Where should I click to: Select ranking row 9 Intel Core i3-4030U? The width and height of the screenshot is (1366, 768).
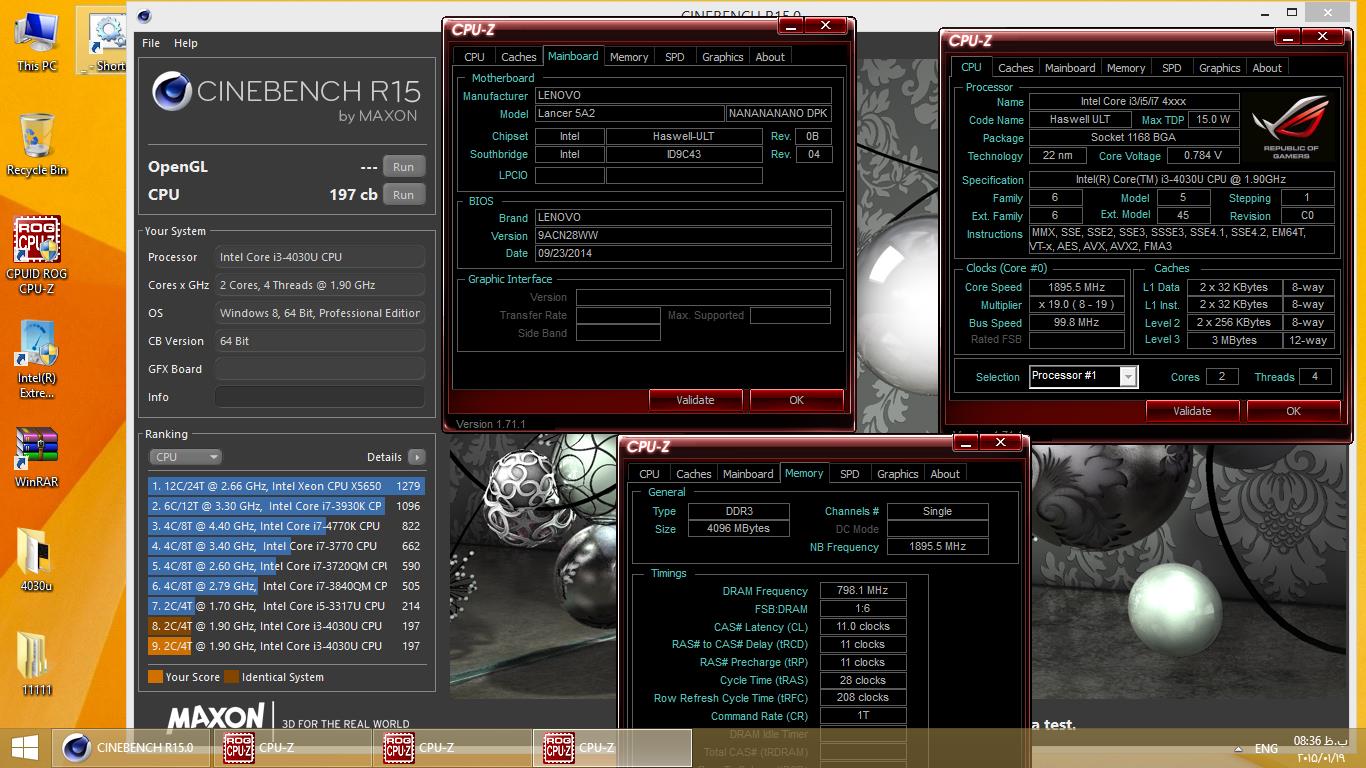pyautogui.click(x=286, y=646)
